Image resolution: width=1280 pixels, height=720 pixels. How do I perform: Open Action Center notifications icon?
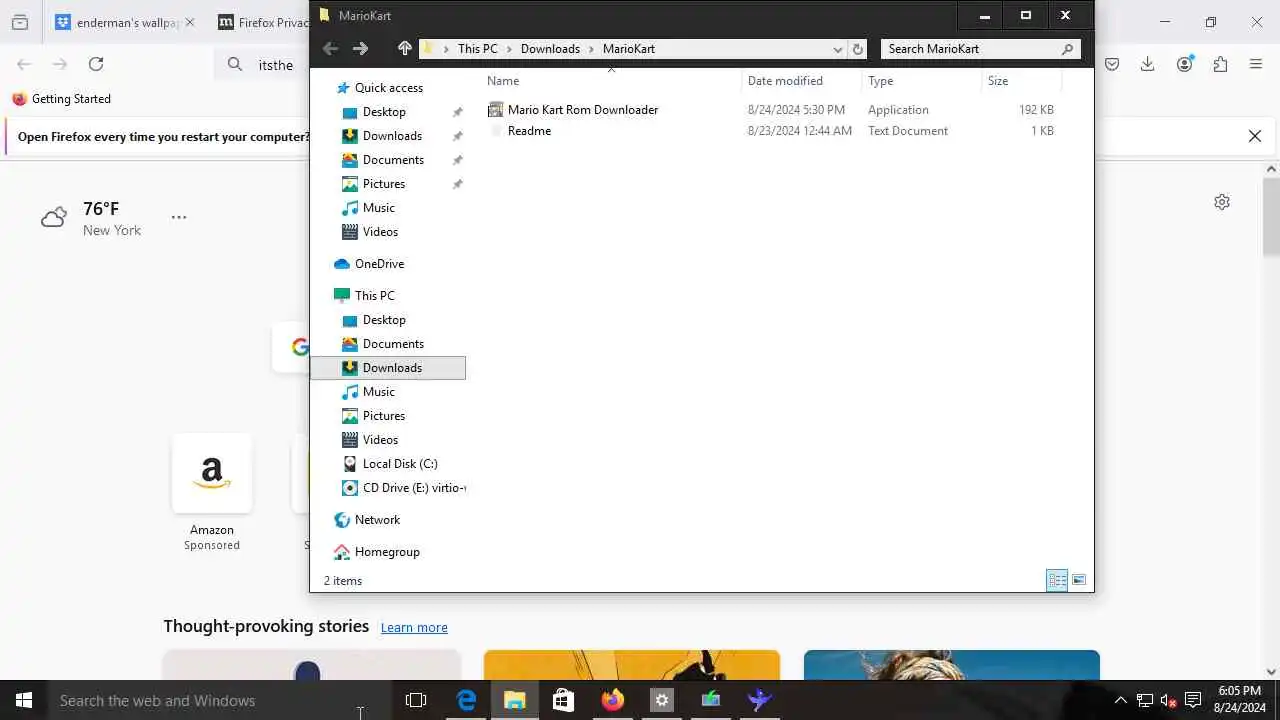(1193, 700)
